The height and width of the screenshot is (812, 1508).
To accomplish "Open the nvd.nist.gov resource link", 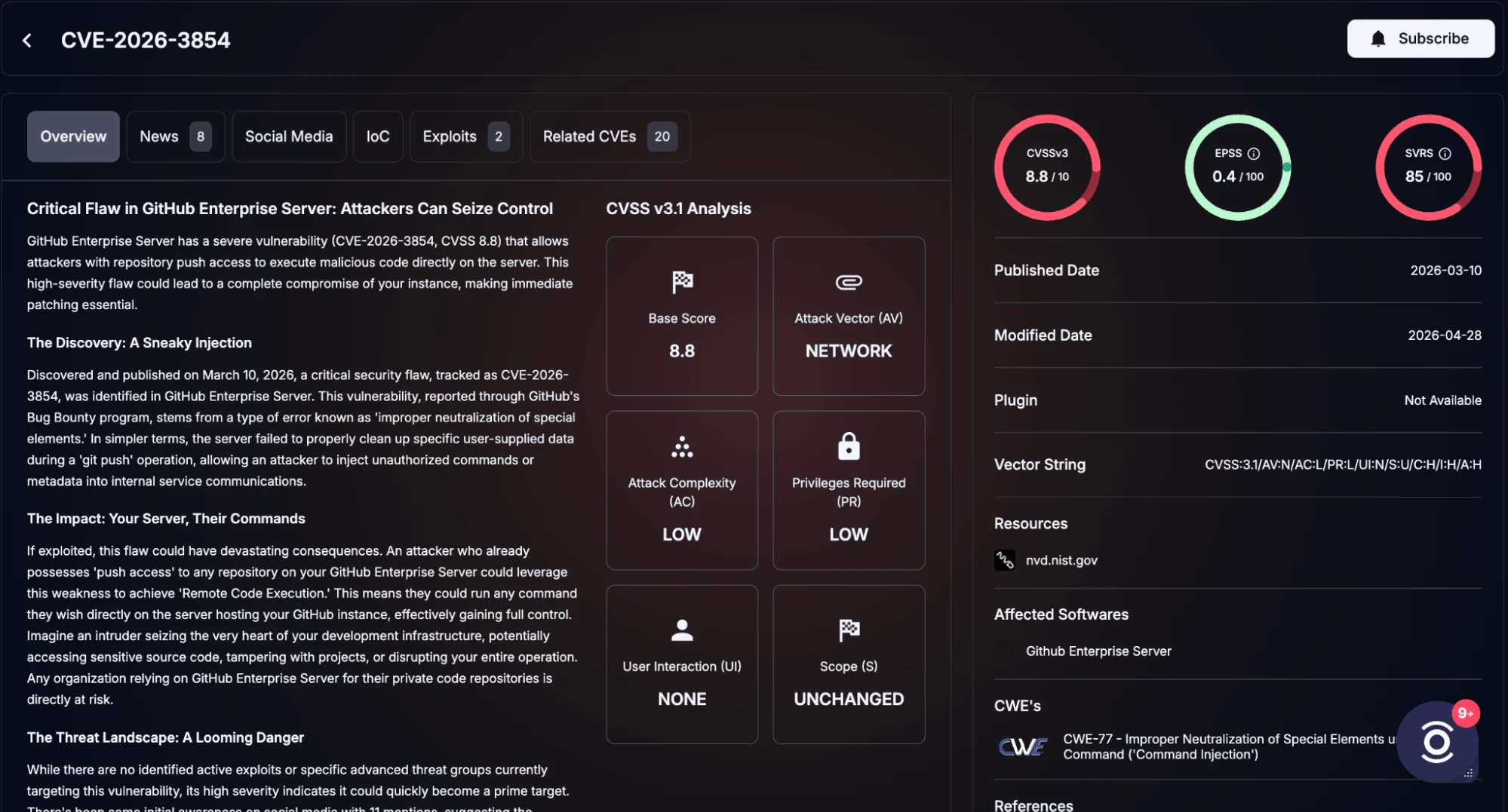I will point(1061,560).
